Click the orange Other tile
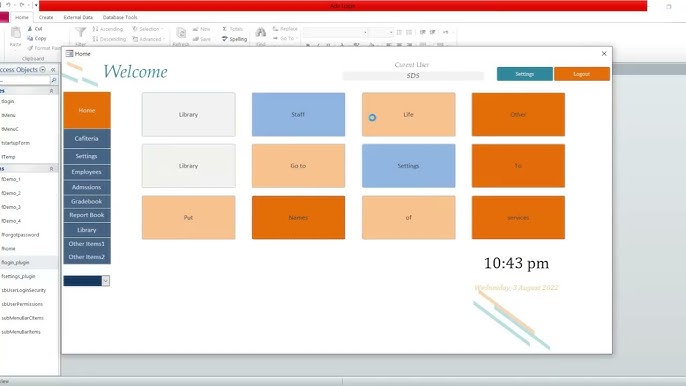The height and width of the screenshot is (386, 686). 518,114
